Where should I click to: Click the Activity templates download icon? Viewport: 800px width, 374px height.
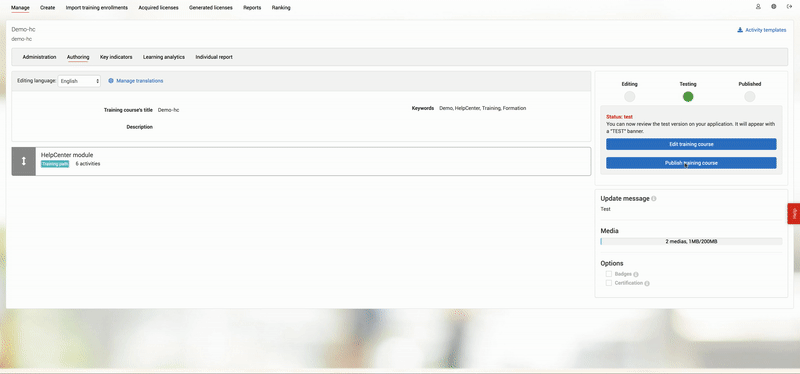point(740,30)
